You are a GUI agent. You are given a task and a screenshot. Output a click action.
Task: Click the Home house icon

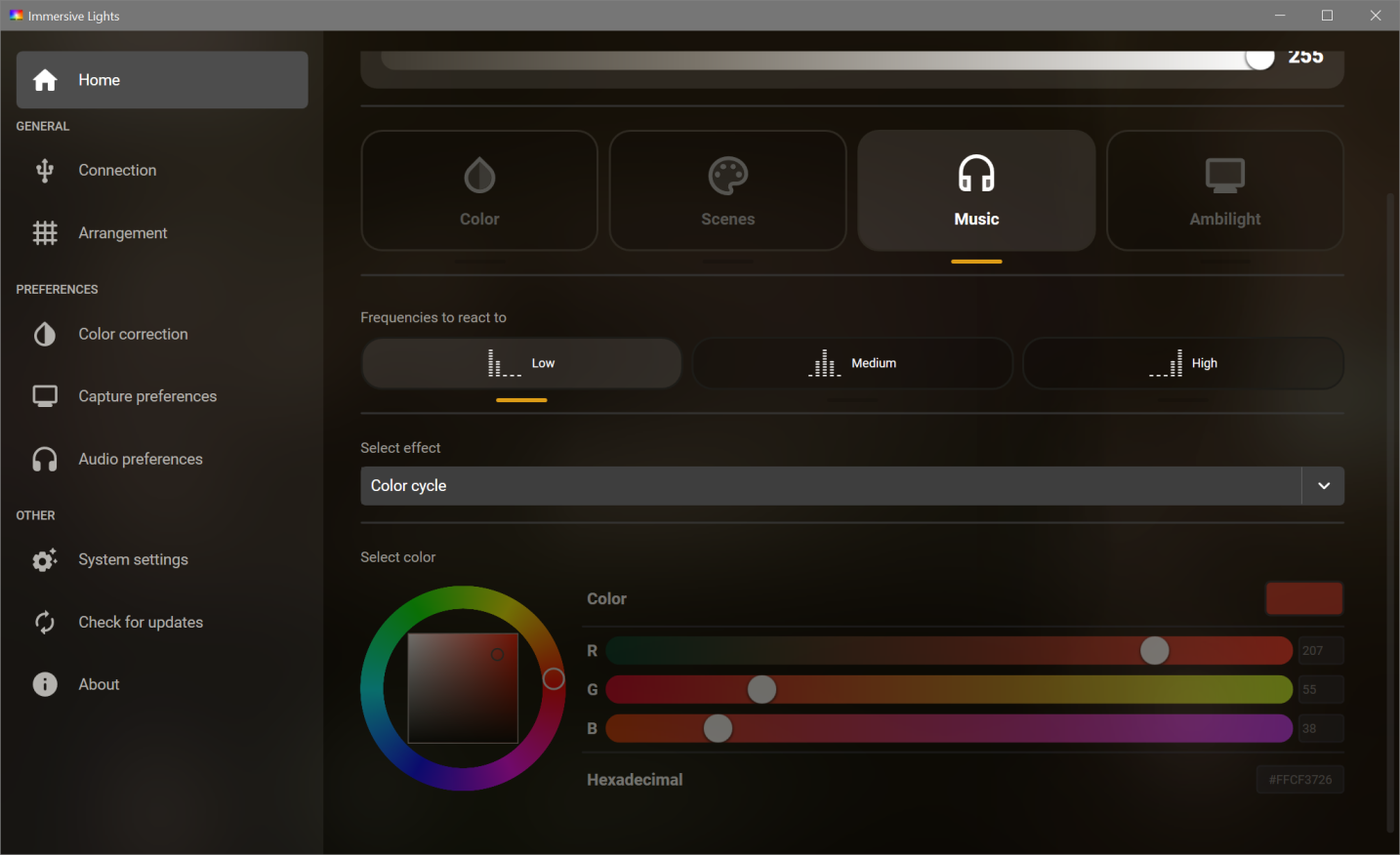coord(45,80)
